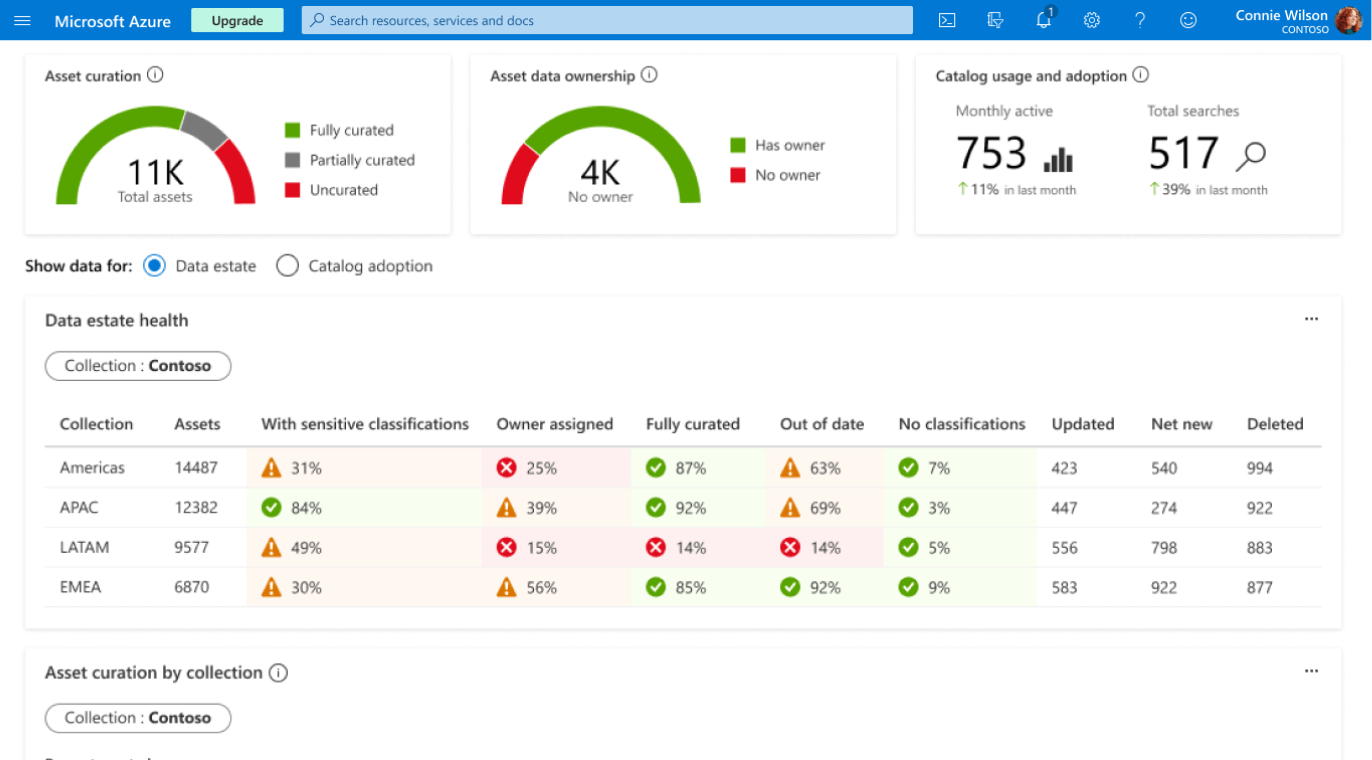
Task: Click the directory and subscription filter icon
Action: (995, 21)
